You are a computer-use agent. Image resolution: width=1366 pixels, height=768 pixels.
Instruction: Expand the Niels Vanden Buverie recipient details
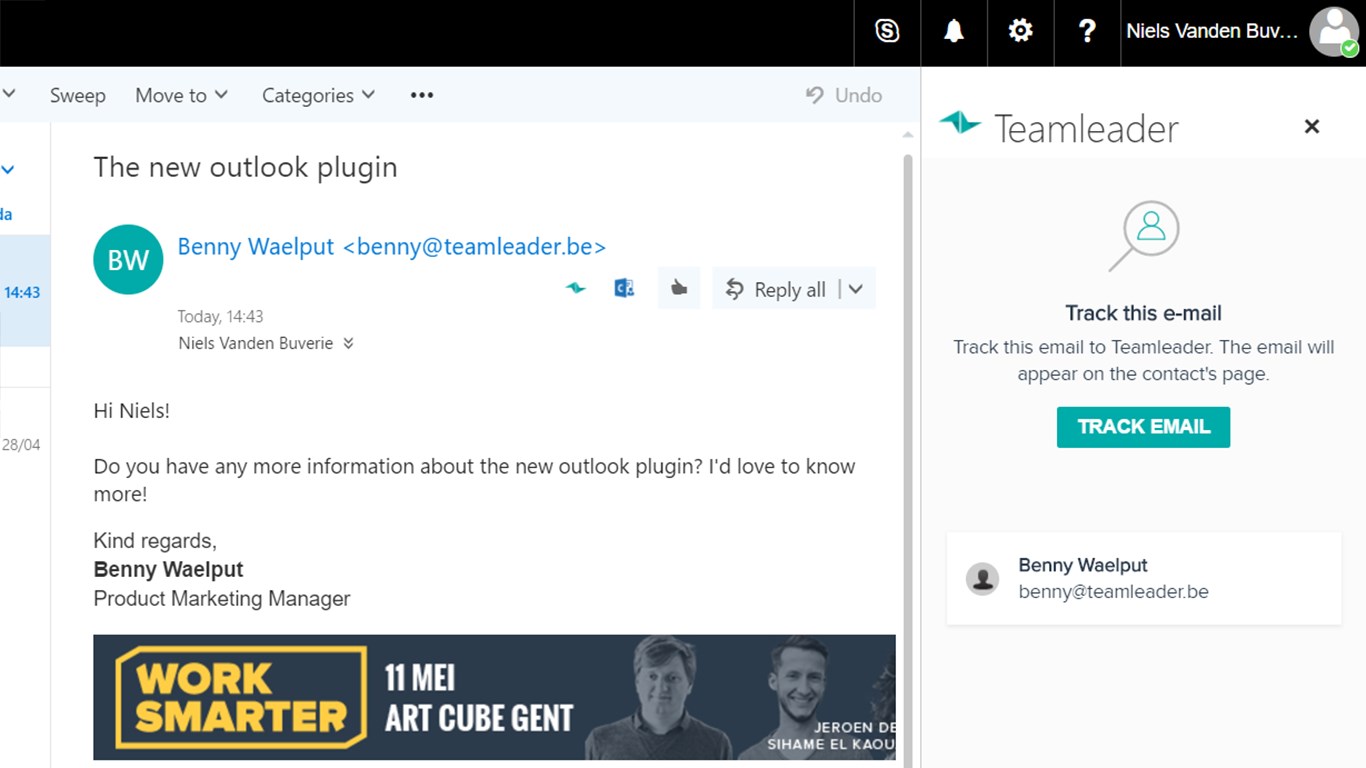[349, 343]
